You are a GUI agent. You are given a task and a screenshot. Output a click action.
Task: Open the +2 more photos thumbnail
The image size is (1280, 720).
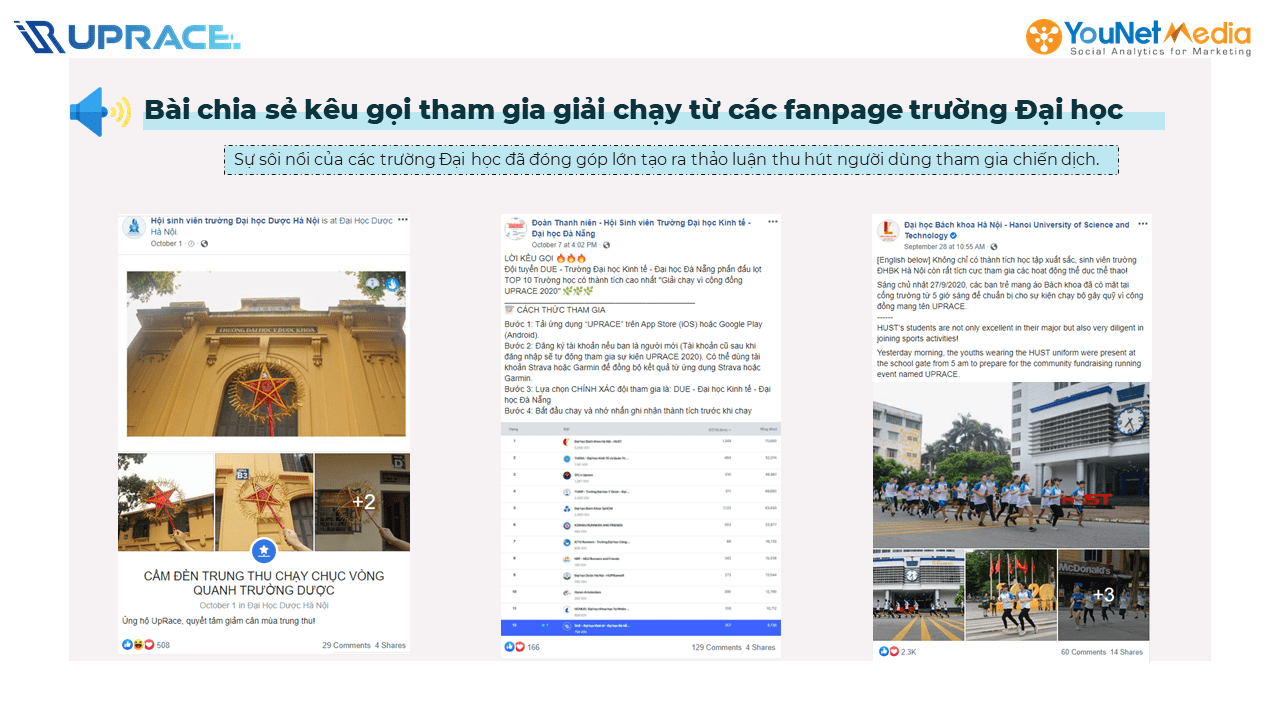(x=362, y=502)
